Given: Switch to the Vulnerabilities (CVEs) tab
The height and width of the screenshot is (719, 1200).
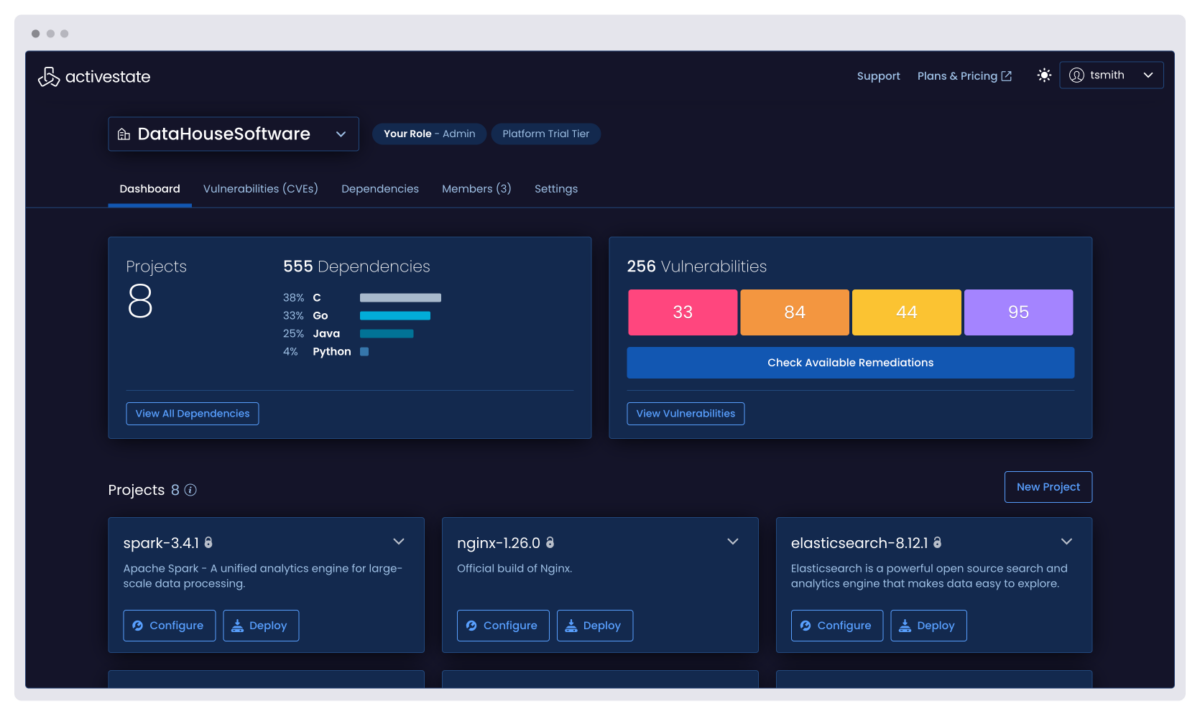Looking at the screenshot, I should (260, 188).
